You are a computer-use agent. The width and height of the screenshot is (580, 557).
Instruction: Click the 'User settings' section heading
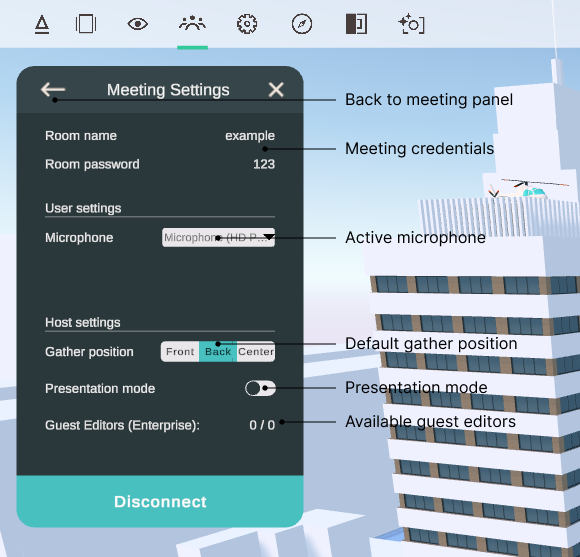(x=83, y=208)
